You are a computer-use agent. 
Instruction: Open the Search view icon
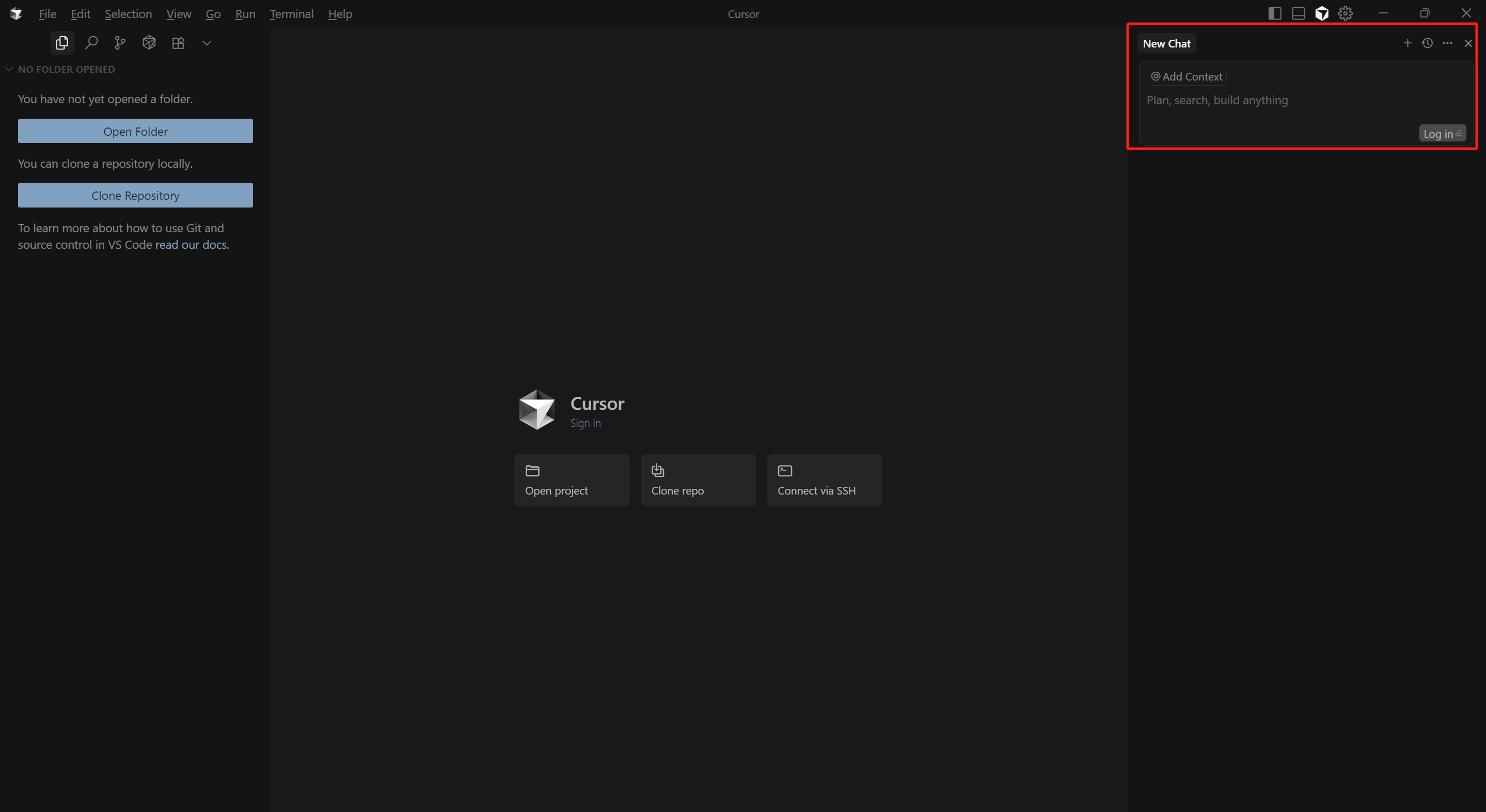[x=91, y=43]
